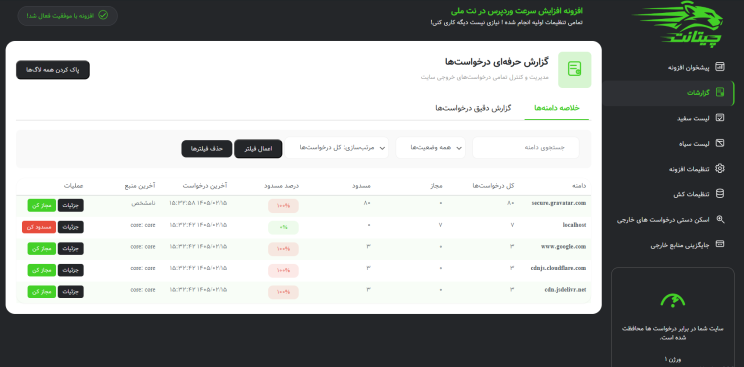Click the green report icon beside page title

pyautogui.click(x=575, y=69)
